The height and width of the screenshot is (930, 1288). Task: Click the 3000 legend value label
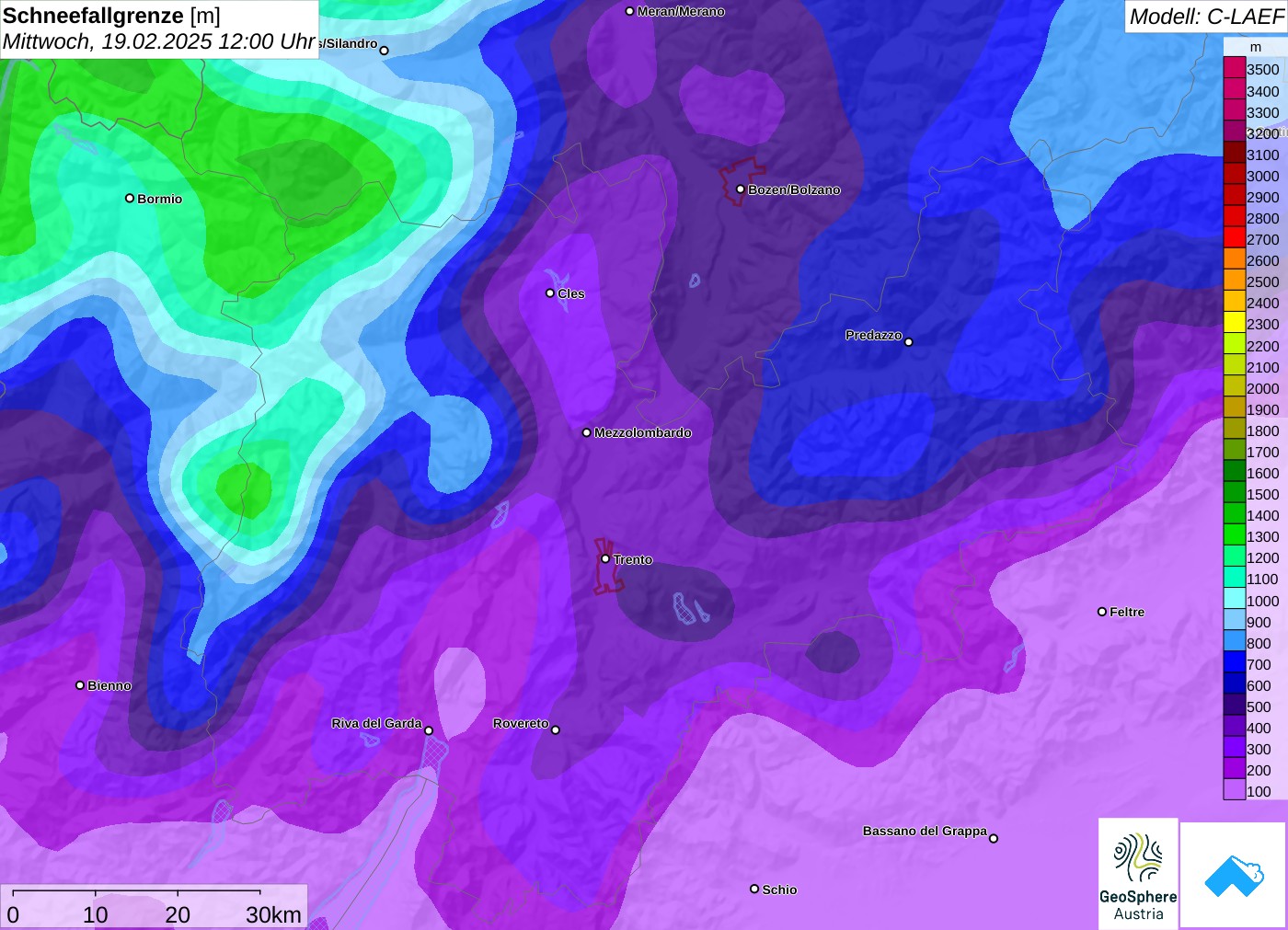(1262, 176)
